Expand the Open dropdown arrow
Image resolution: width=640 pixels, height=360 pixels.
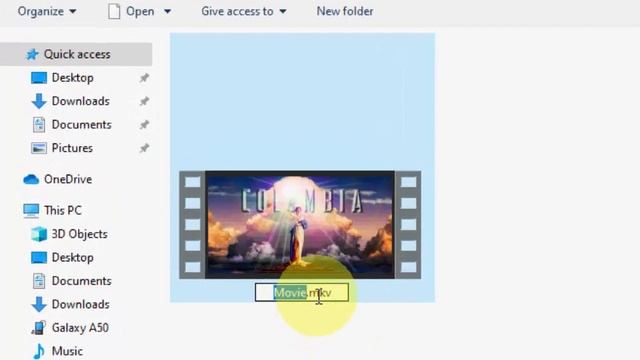point(167,12)
